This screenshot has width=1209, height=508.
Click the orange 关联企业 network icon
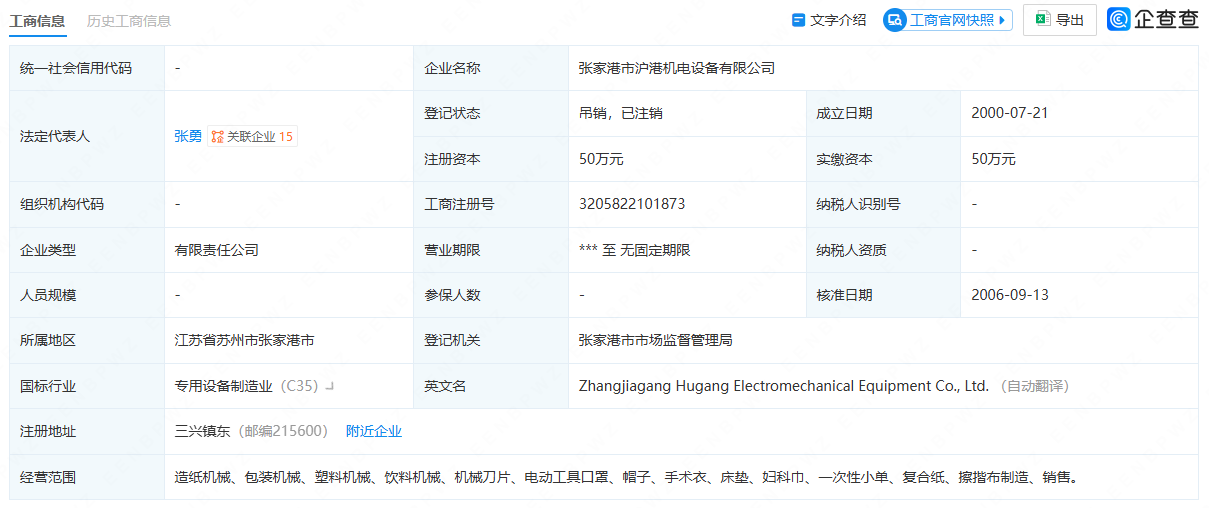217,137
